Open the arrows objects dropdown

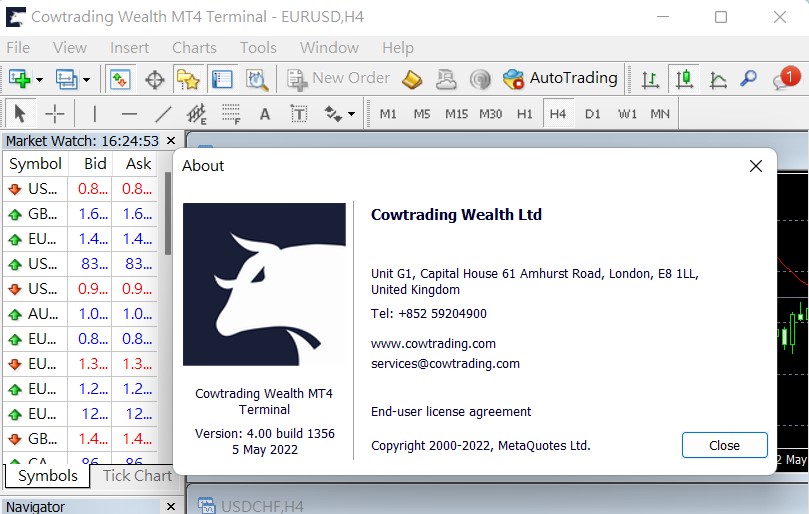(x=351, y=114)
